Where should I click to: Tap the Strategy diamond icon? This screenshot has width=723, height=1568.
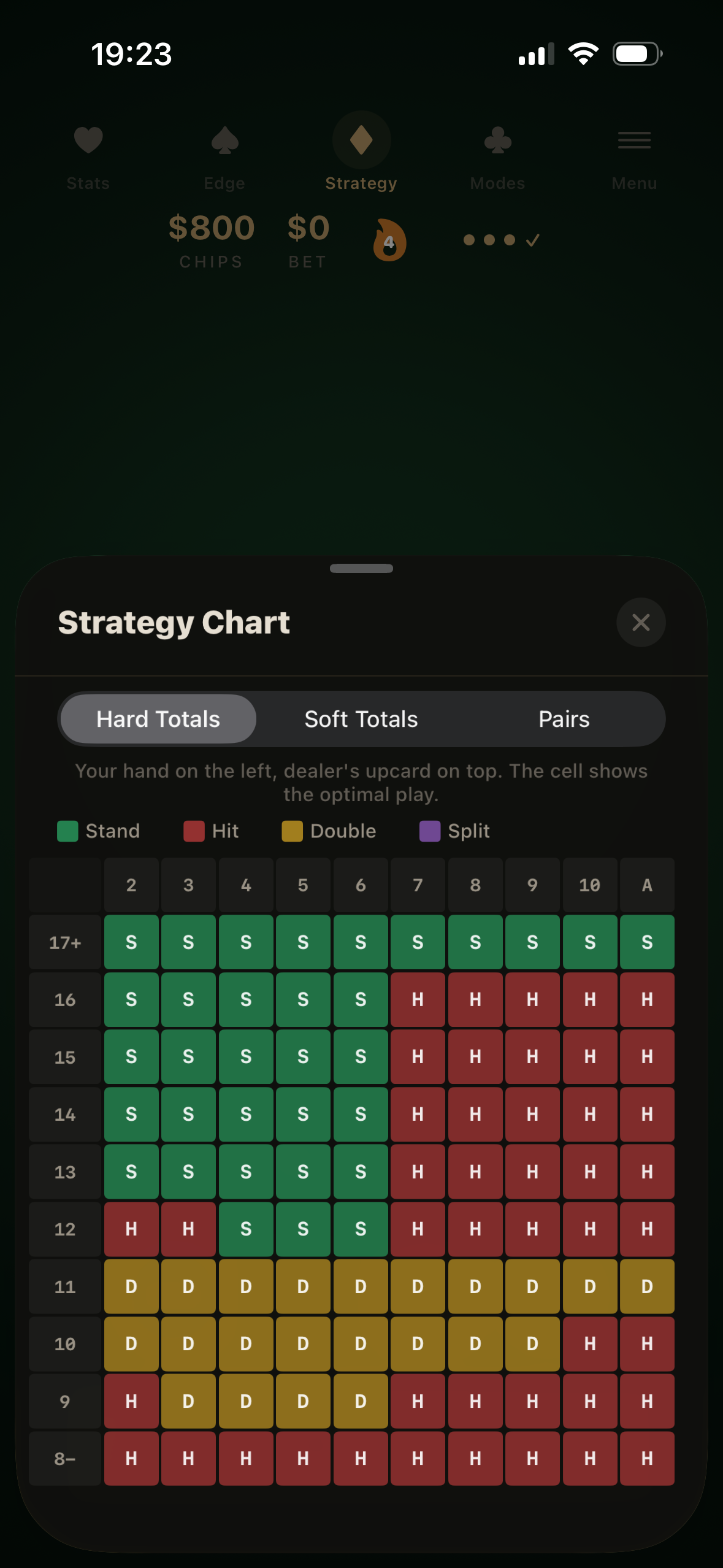tap(361, 140)
